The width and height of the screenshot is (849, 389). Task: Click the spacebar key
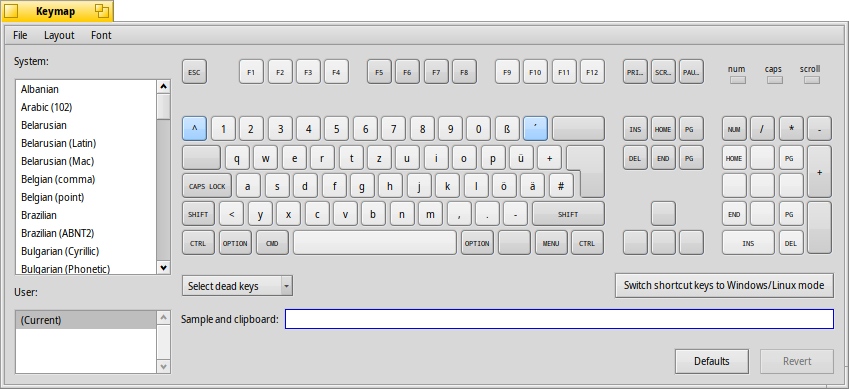tap(375, 243)
